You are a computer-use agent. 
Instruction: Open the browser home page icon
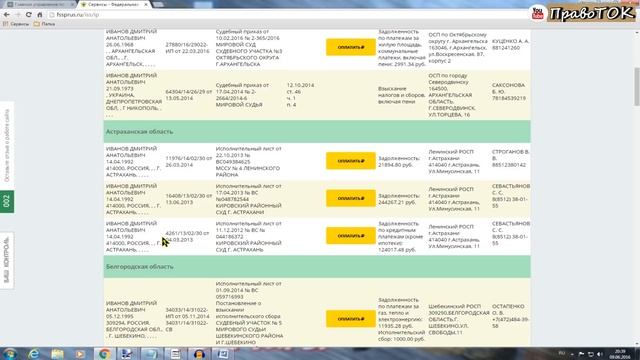tap(40, 15)
